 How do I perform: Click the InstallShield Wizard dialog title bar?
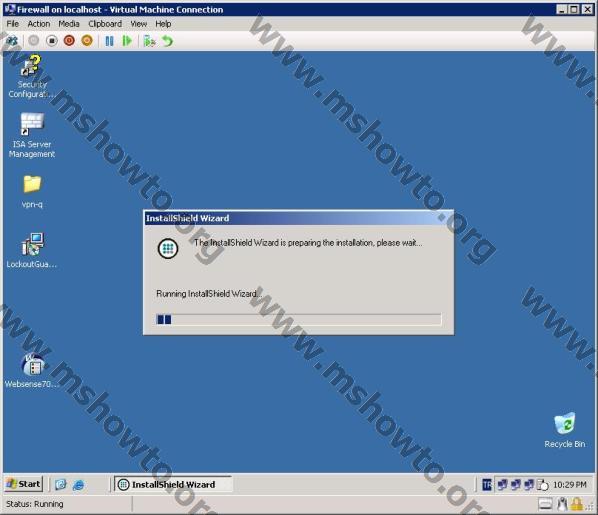tap(299, 218)
